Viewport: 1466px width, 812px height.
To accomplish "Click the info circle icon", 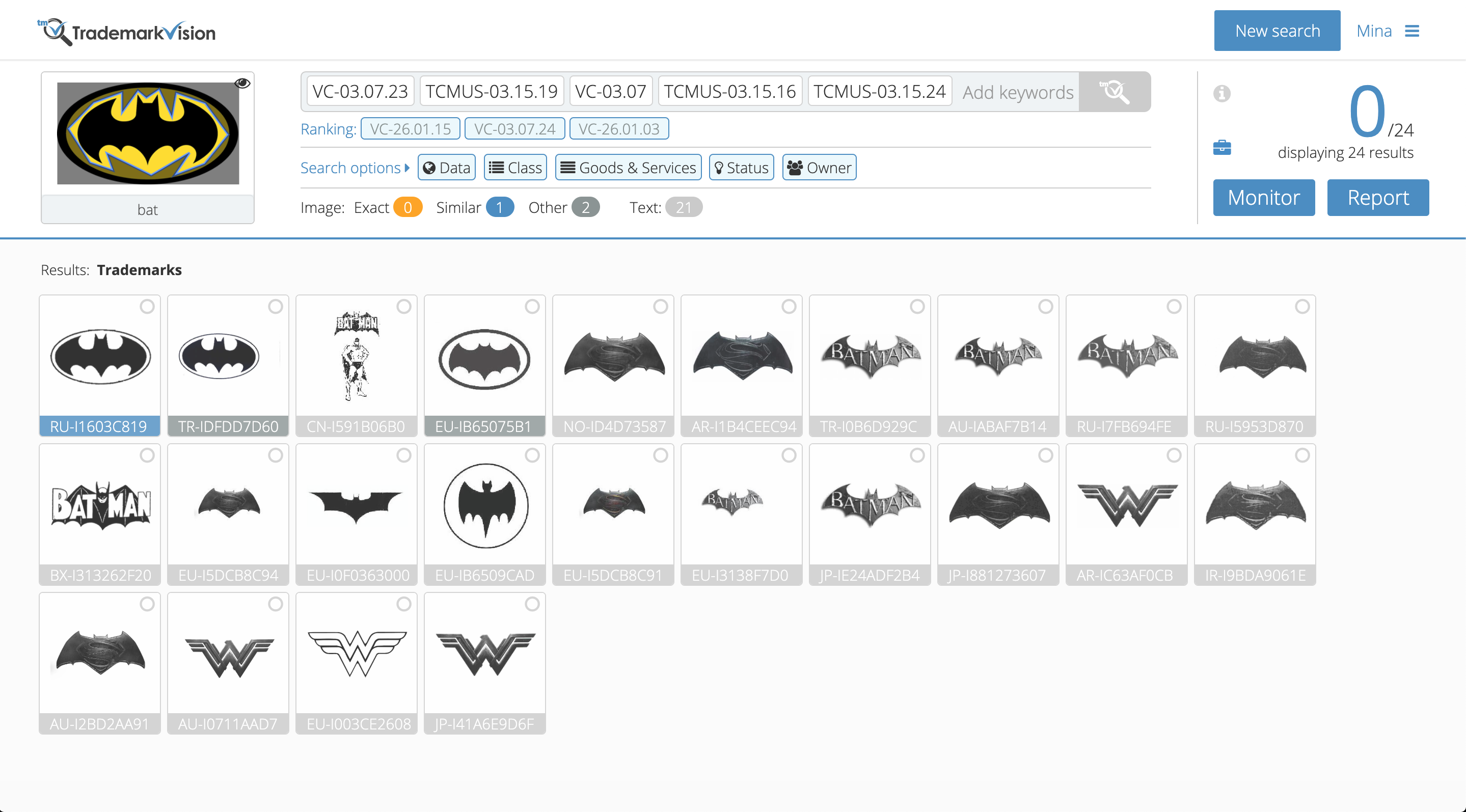I will [x=1221, y=93].
